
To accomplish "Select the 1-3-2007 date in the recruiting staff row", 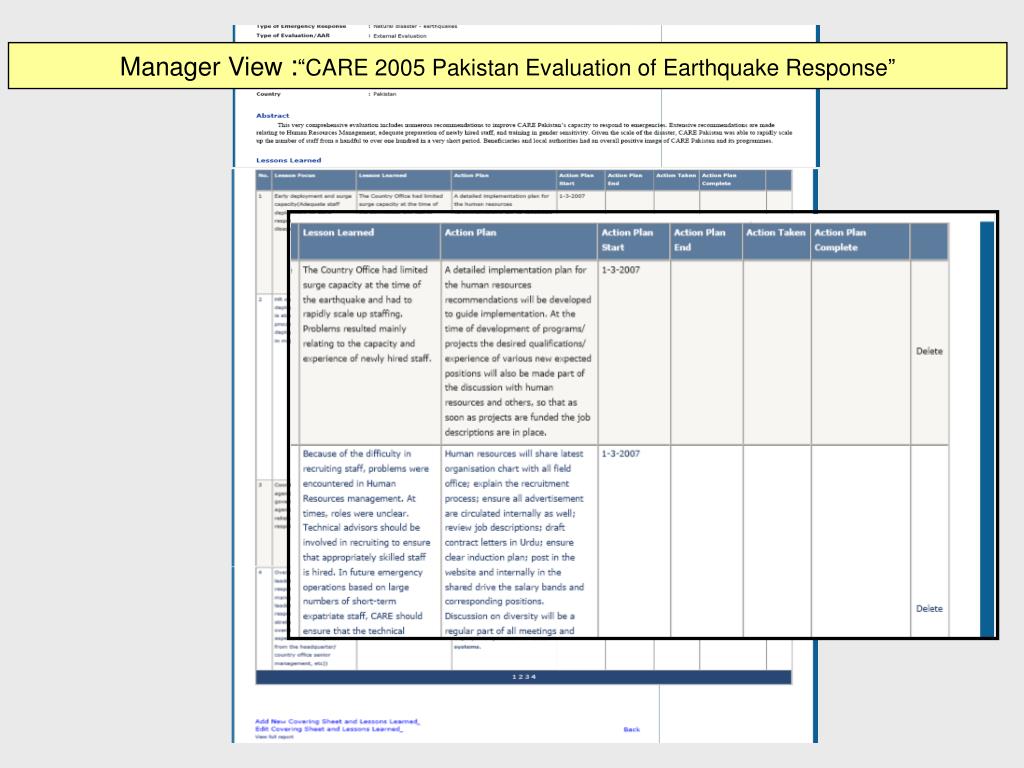I will coord(620,454).
